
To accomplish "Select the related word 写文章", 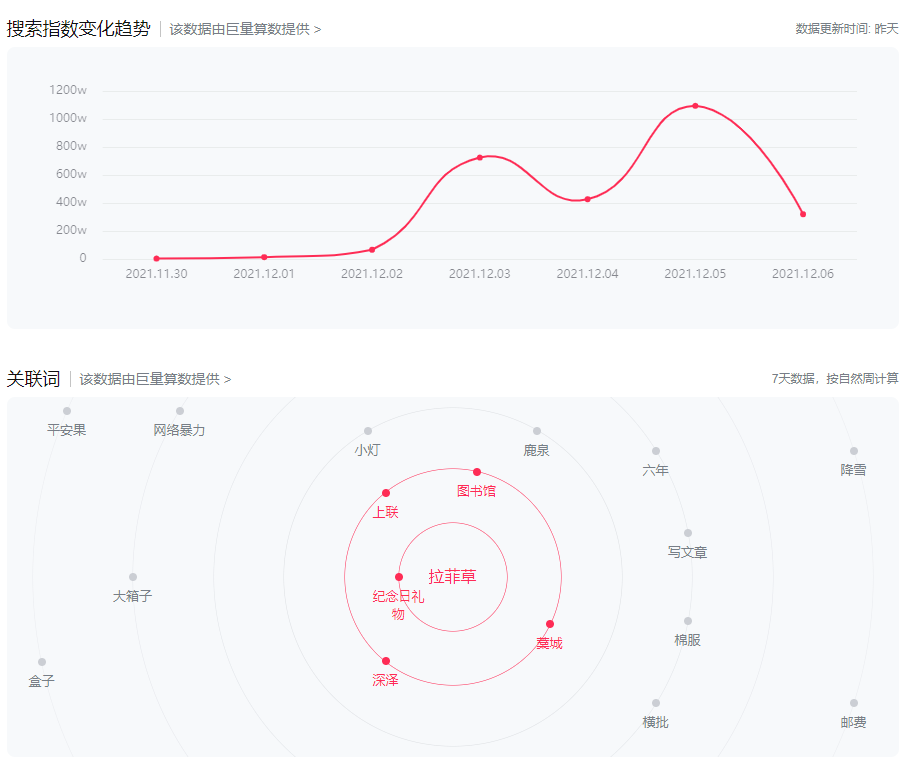I will pos(687,552).
